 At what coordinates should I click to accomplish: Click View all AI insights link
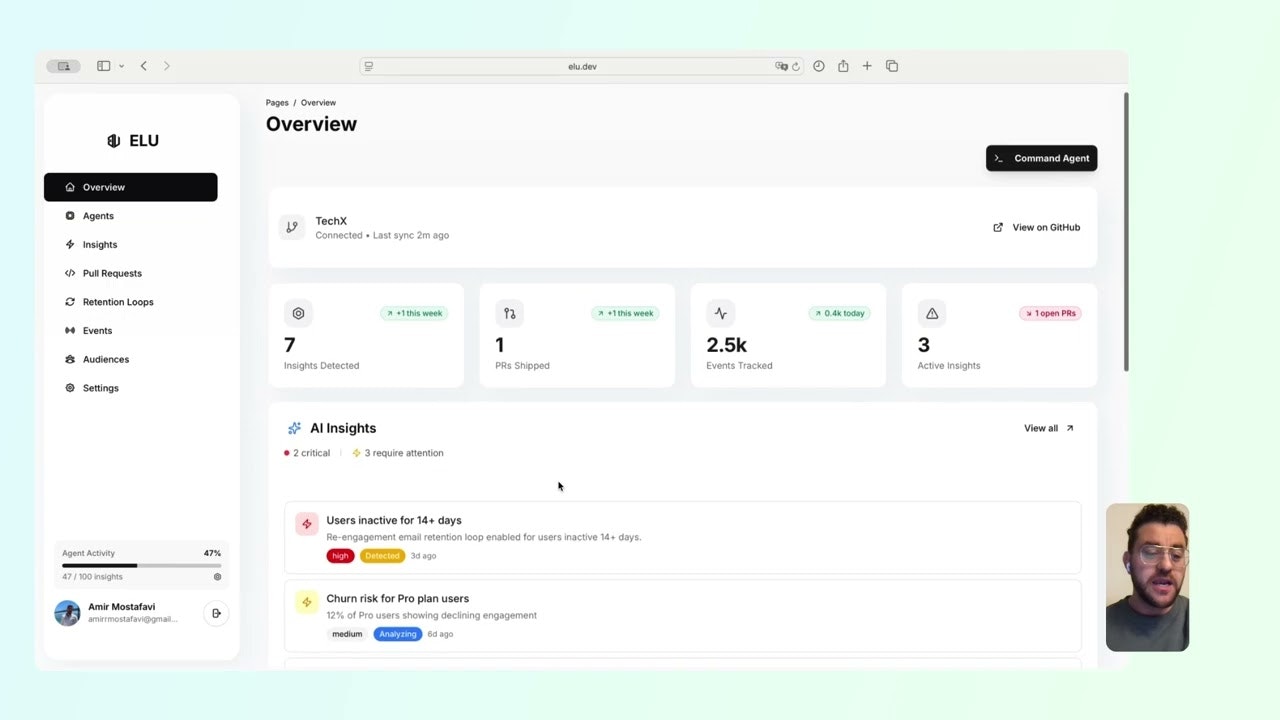coord(1048,428)
